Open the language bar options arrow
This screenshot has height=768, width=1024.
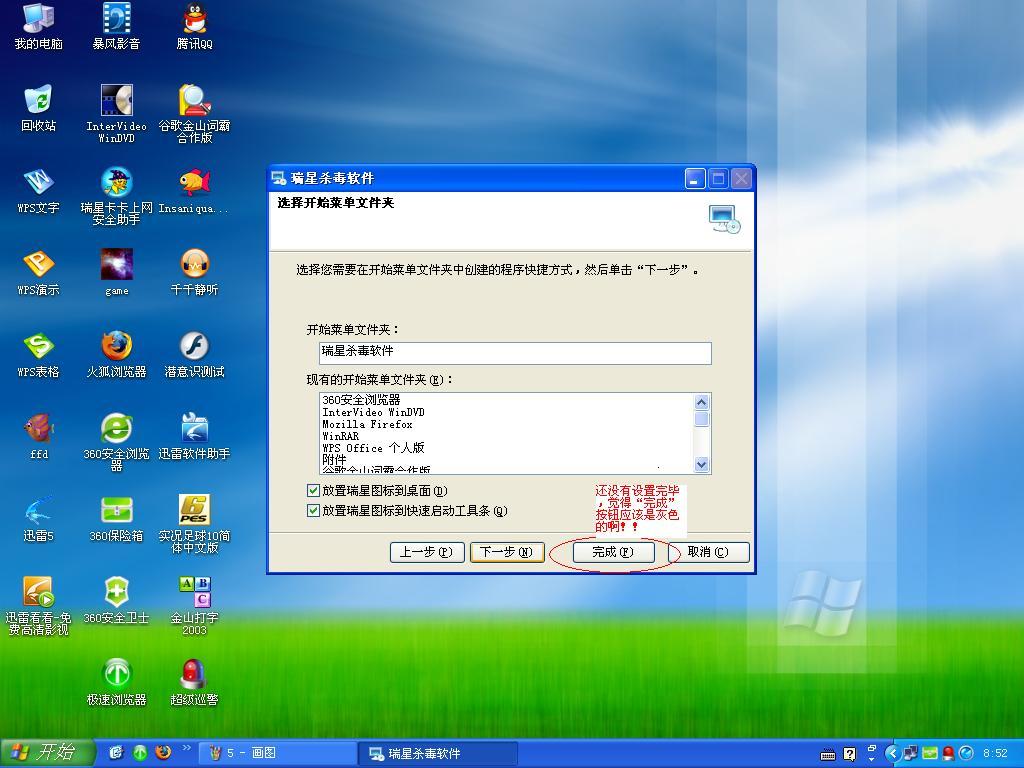872,760
